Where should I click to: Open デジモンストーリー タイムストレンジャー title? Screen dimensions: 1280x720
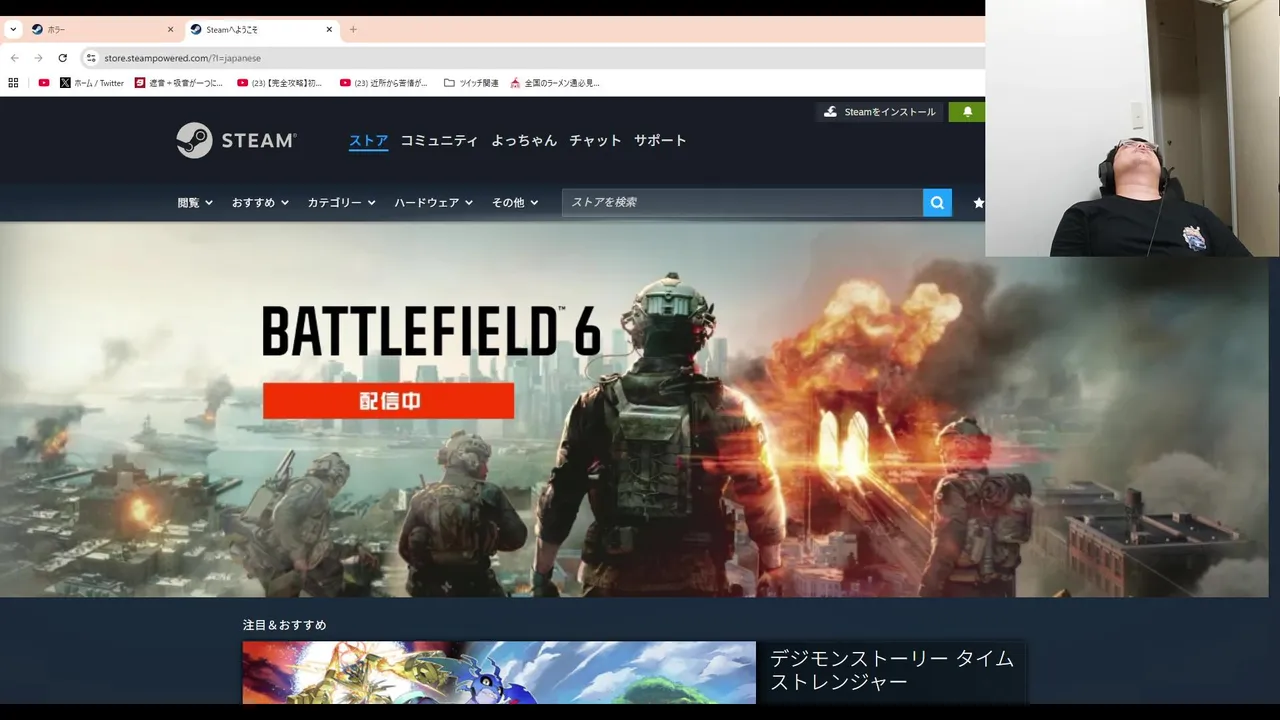pyautogui.click(x=892, y=670)
